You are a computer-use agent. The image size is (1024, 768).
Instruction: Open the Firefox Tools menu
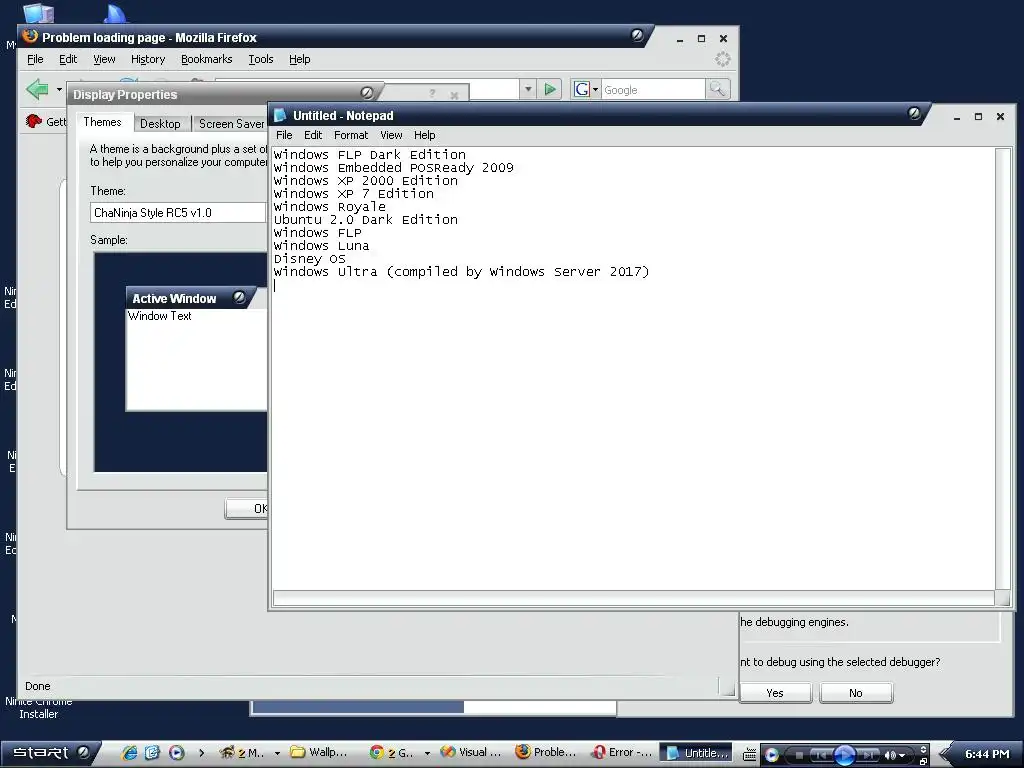(261, 59)
